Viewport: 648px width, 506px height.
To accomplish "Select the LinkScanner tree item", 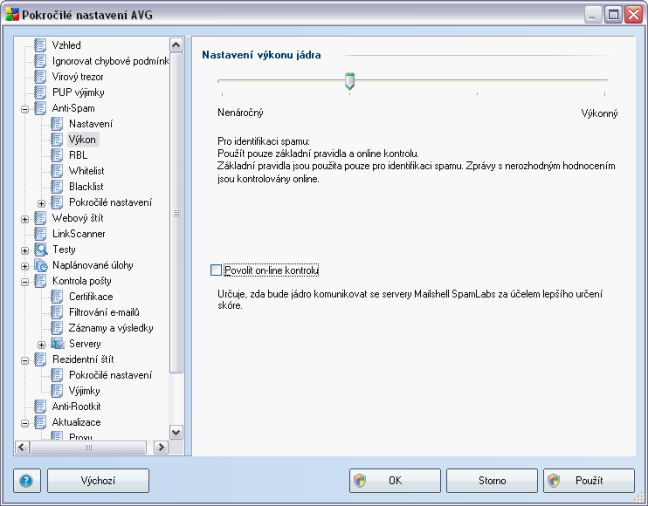I will pyautogui.click(x=79, y=234).
